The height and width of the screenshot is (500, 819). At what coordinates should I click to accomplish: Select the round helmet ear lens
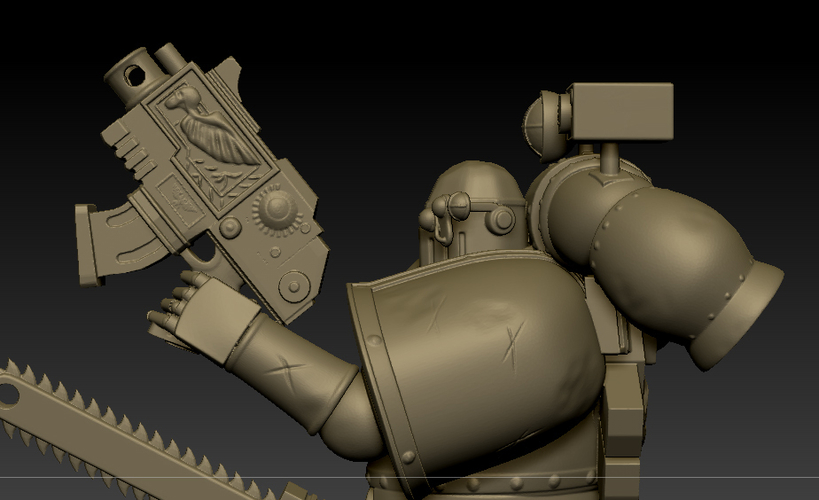click(x=500, y=219)
